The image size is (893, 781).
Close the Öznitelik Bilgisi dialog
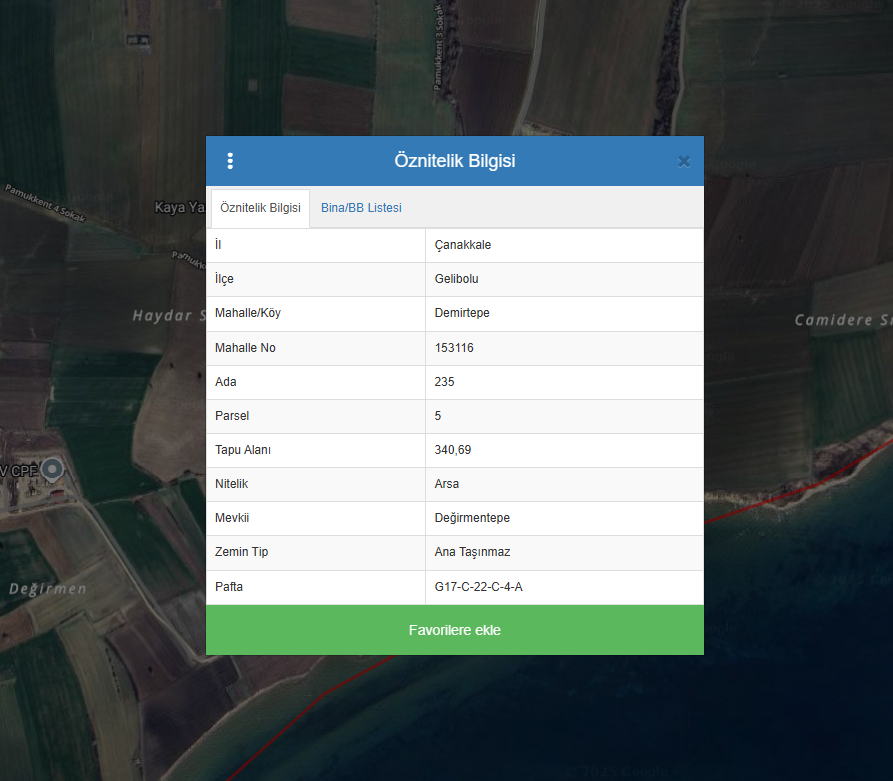point(684,161)
